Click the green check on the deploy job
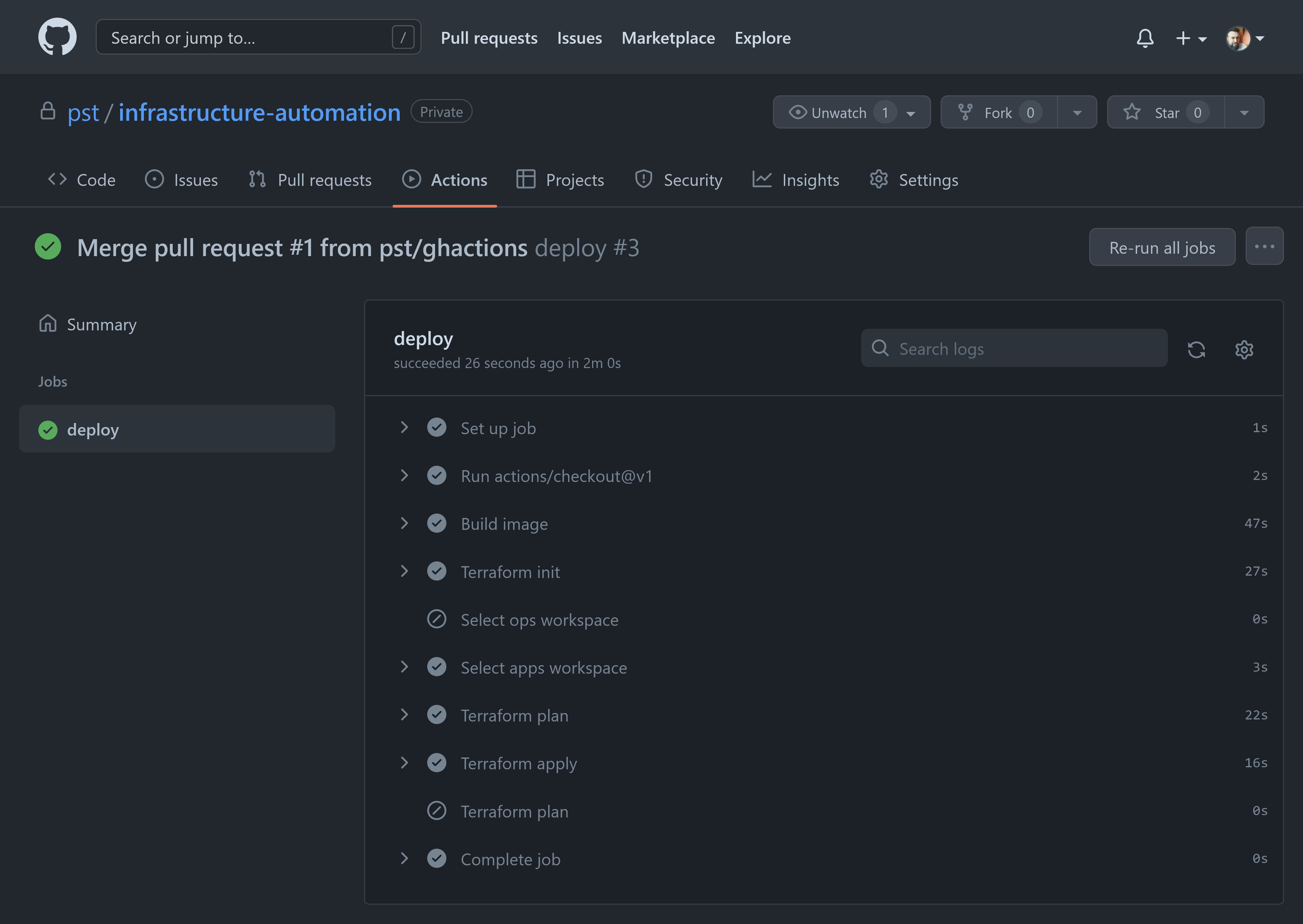The width and height of the screenshot is (1303, 924). point(49,429)
